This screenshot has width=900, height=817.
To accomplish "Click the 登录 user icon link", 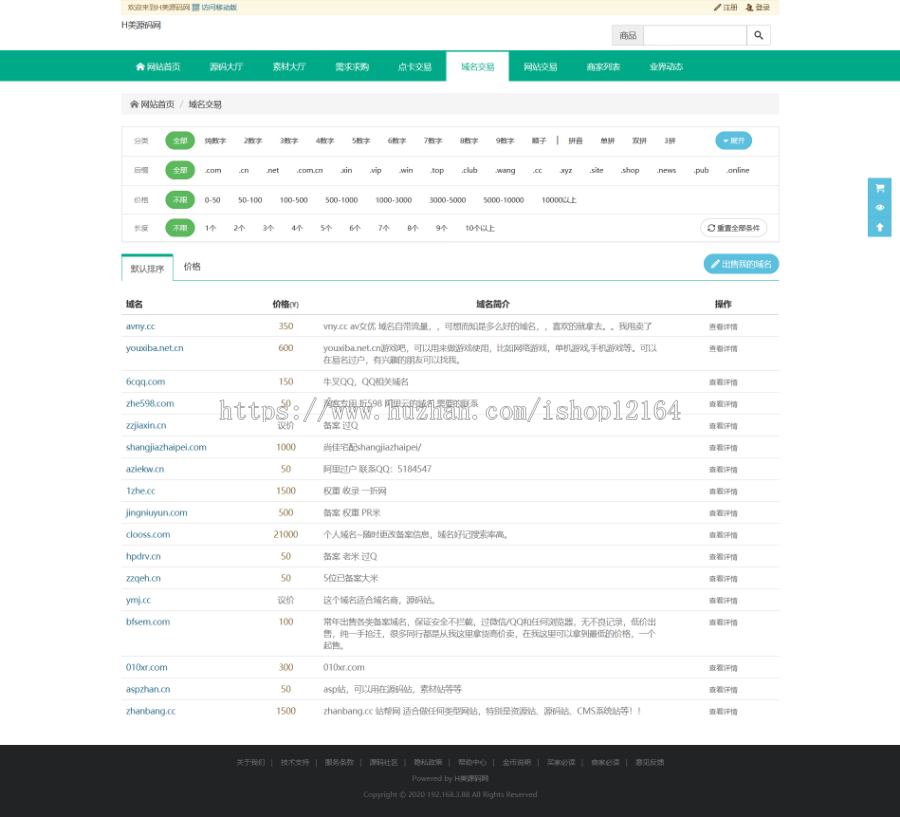I will click(x=758, y=7).
